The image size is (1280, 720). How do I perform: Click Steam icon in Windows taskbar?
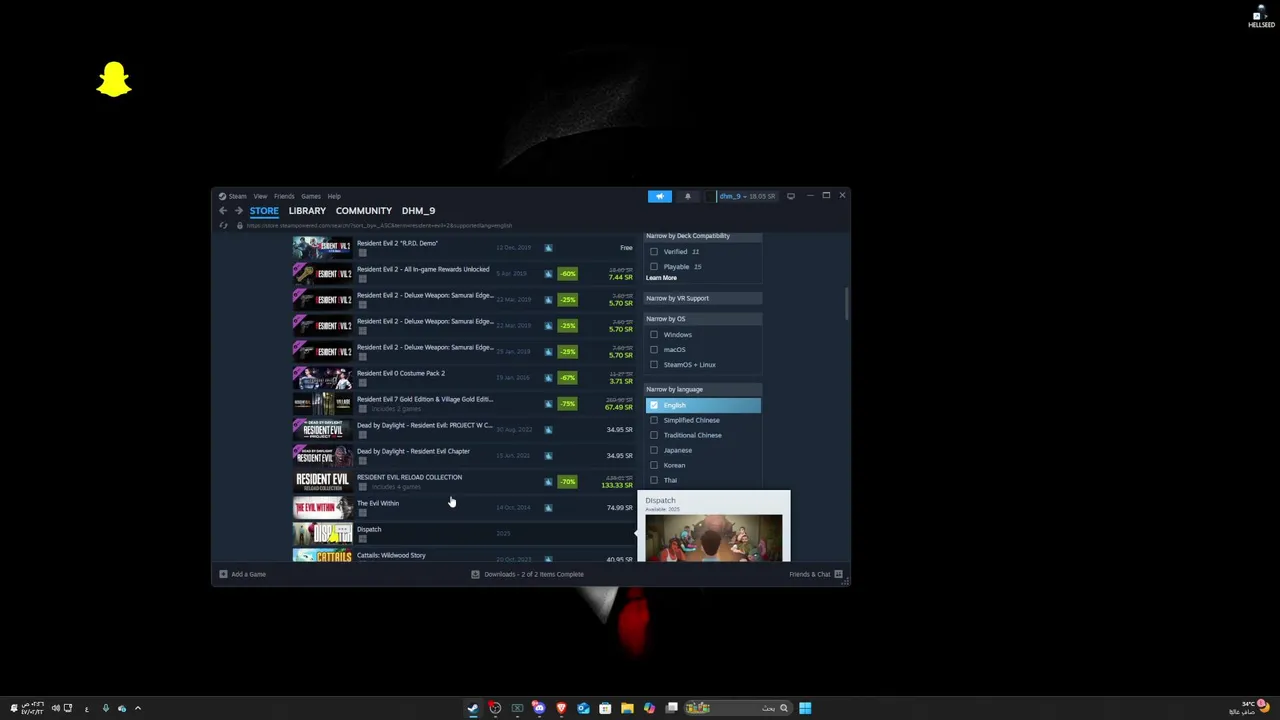[473, 708]
